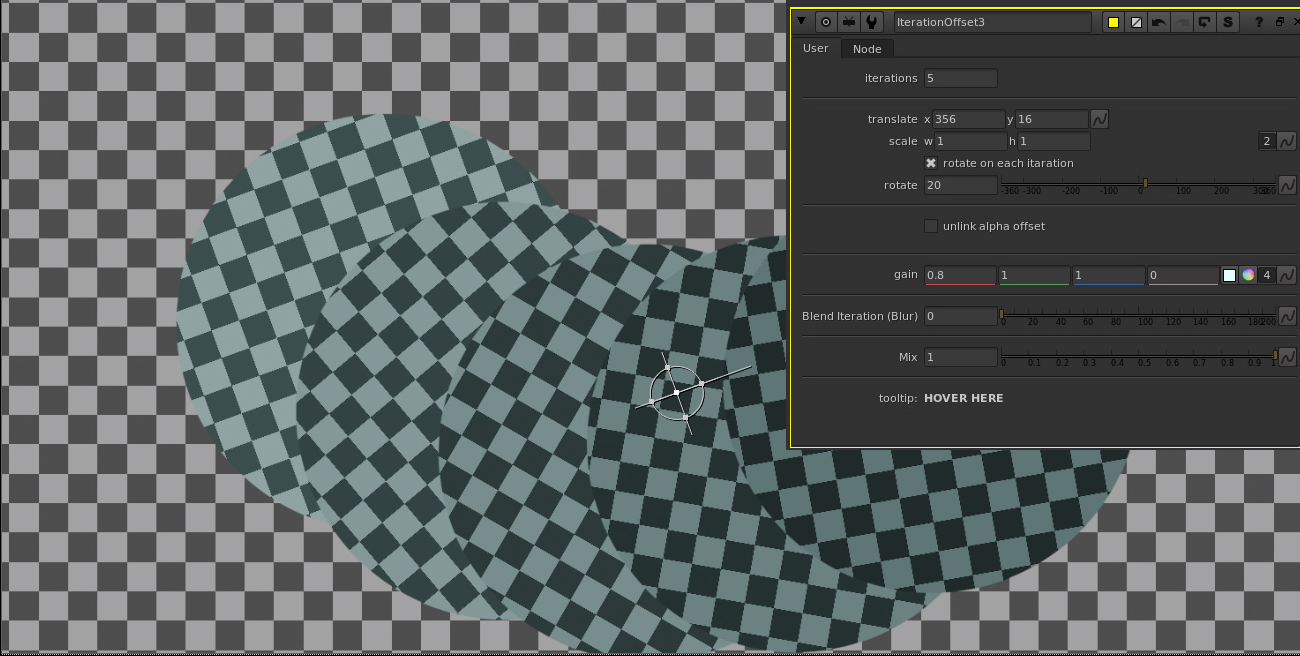Image resolution: width=1300 pixels, height=656 pixels.
Task: Click the undo arrow in panel header
Action: [x=1159, y=22]
